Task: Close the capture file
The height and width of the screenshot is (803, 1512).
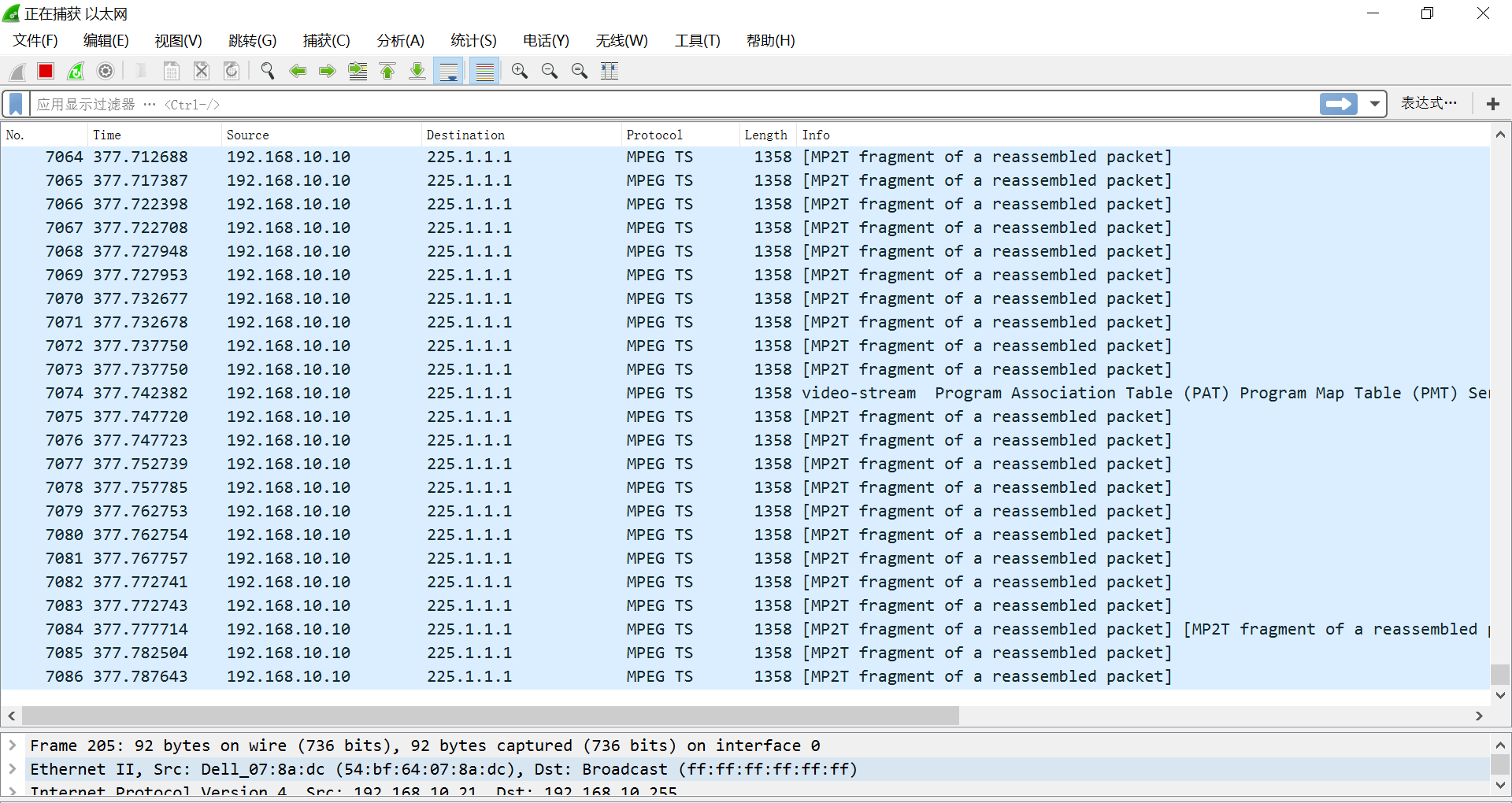Action: click(x=202, y=72)
